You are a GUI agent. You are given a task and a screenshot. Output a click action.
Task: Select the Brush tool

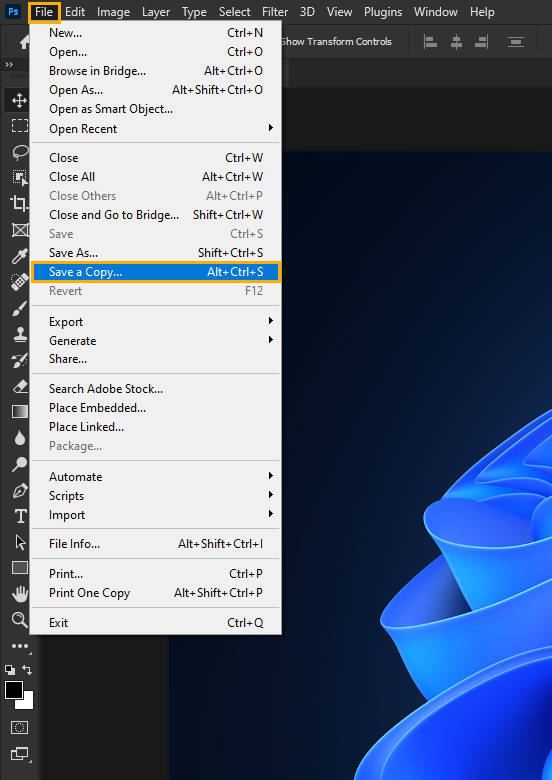[x=19, y=308]
